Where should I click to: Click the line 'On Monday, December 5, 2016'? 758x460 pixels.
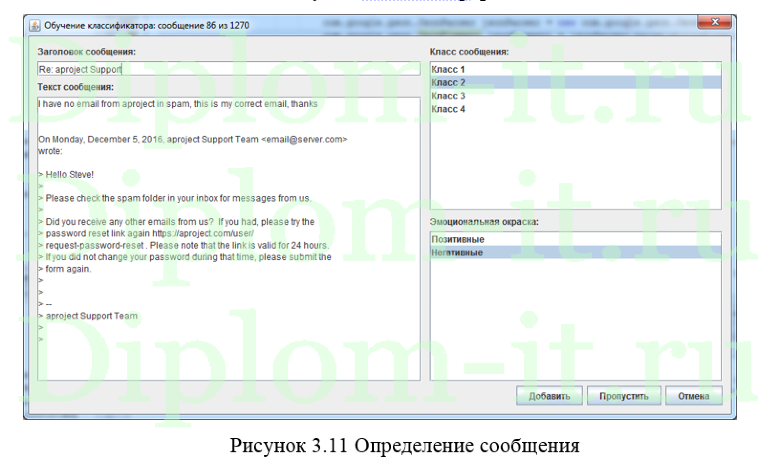(193, 140)
